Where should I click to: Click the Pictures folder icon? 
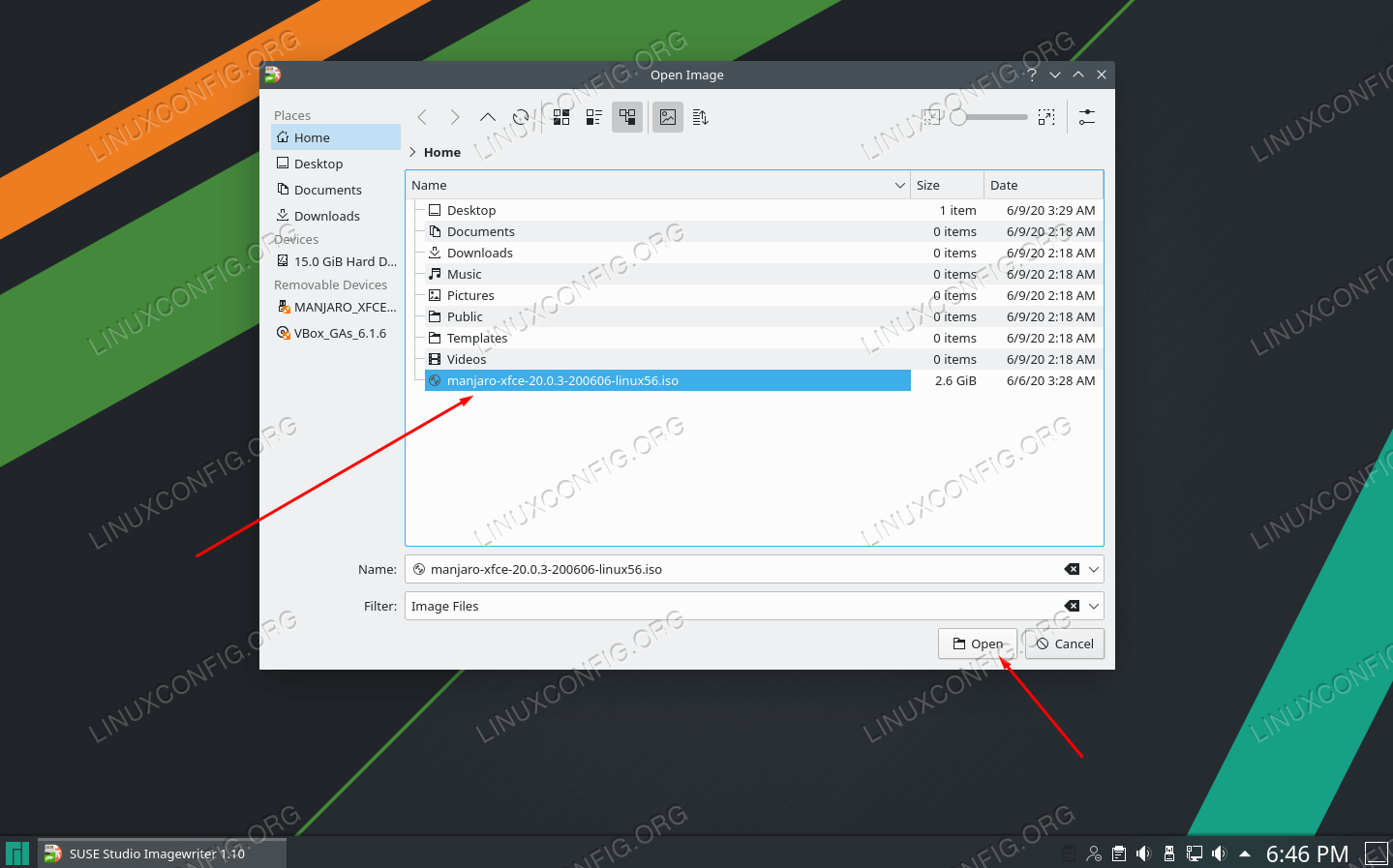pyautogui.click(x=435, y=295)
